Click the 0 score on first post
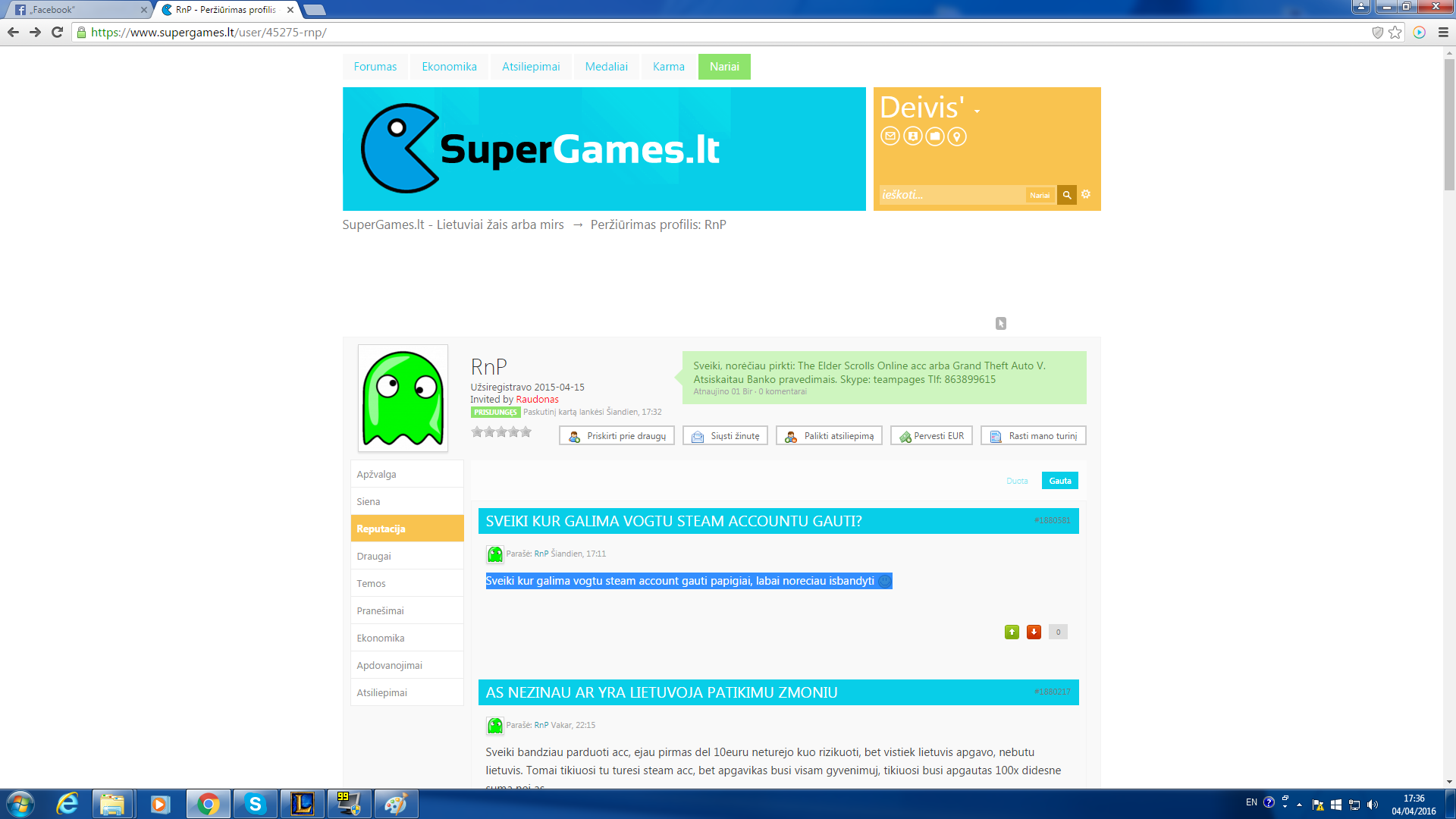This screenshot has width=1456, height=819. [x=1058, y=632]
